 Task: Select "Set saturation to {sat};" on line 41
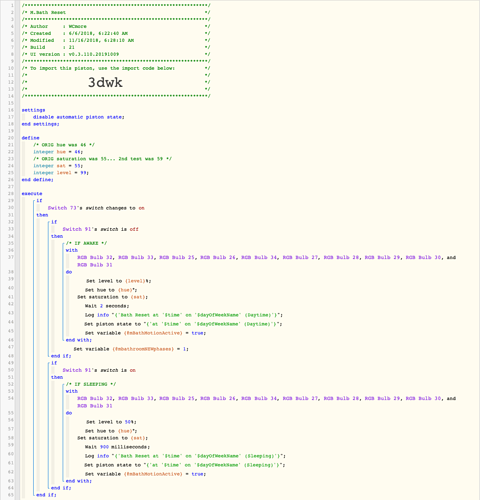tap(113, 297)
